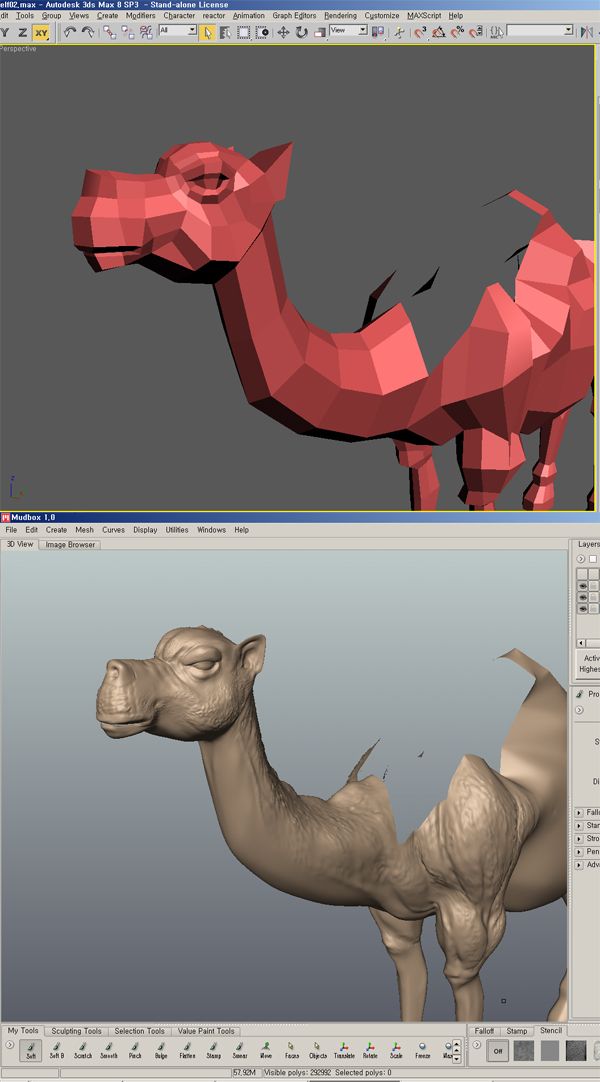
Task: Expand the Falloff properties section
Action: point(579,812)
